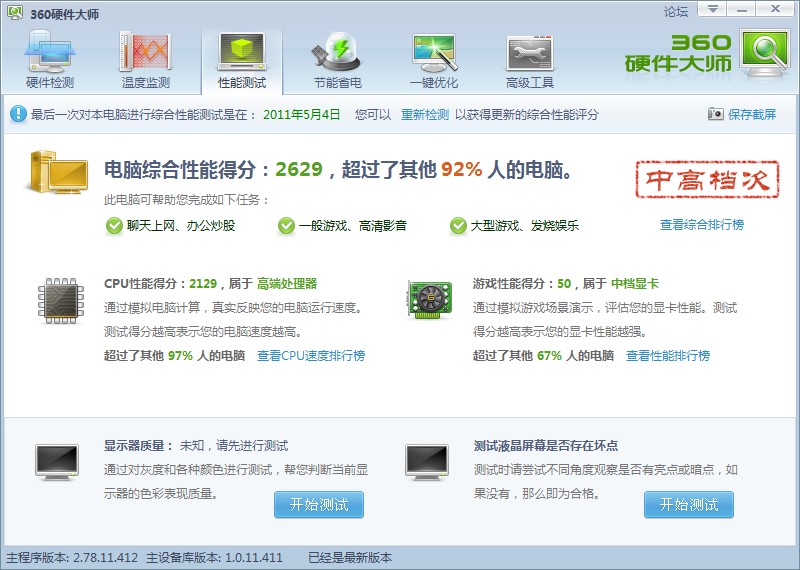800x570 pixels.
Task: Close the 360硬件大师 window
Action: [776, 9]
